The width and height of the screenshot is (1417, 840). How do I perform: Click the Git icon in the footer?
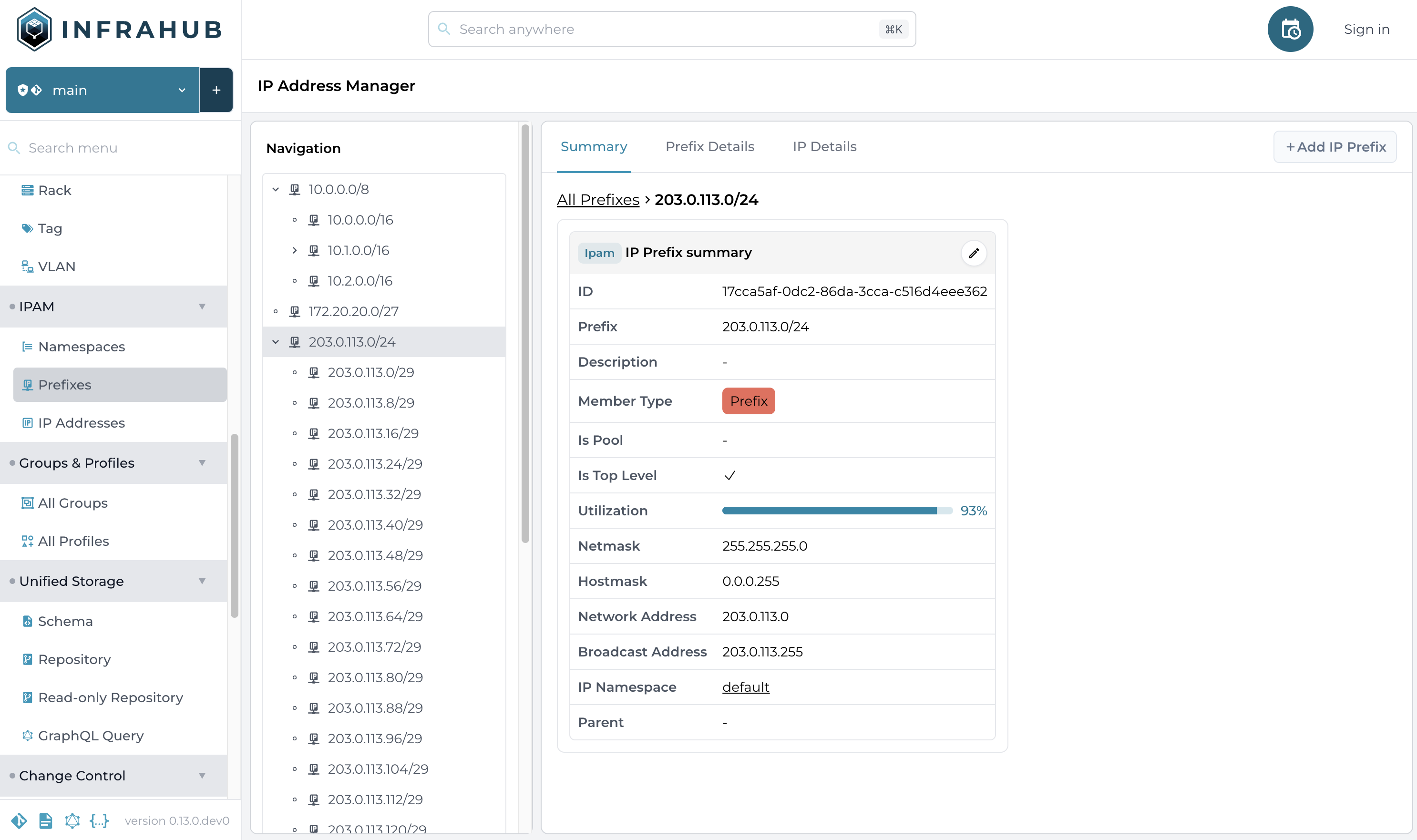[x=19, y=820]
